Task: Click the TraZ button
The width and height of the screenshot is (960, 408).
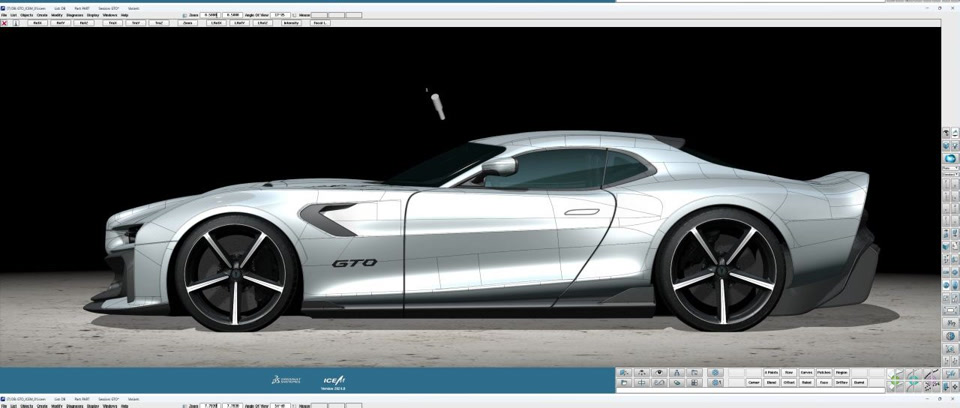Action: [x=159, y=23]
